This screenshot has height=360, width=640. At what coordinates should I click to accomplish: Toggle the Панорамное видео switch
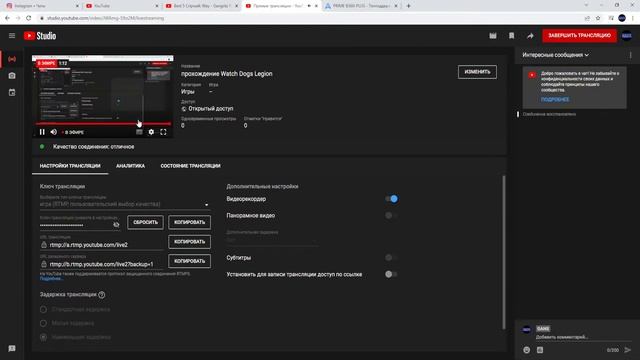pyautogui.click(x=391, y=216)
